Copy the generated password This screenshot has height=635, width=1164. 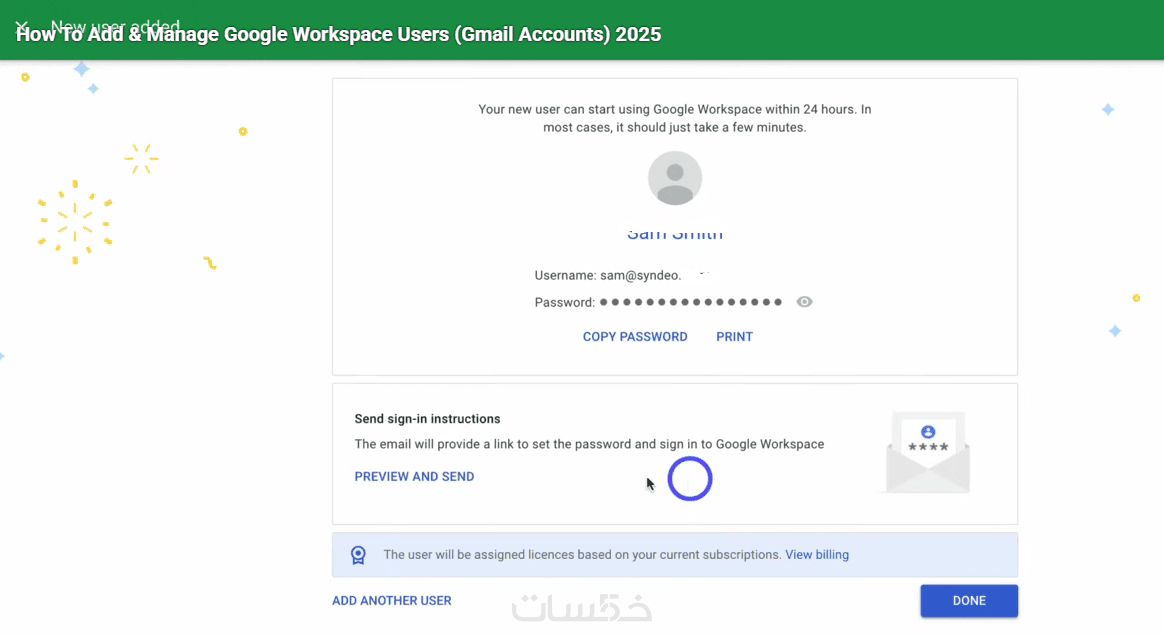[x=635, y=336]
